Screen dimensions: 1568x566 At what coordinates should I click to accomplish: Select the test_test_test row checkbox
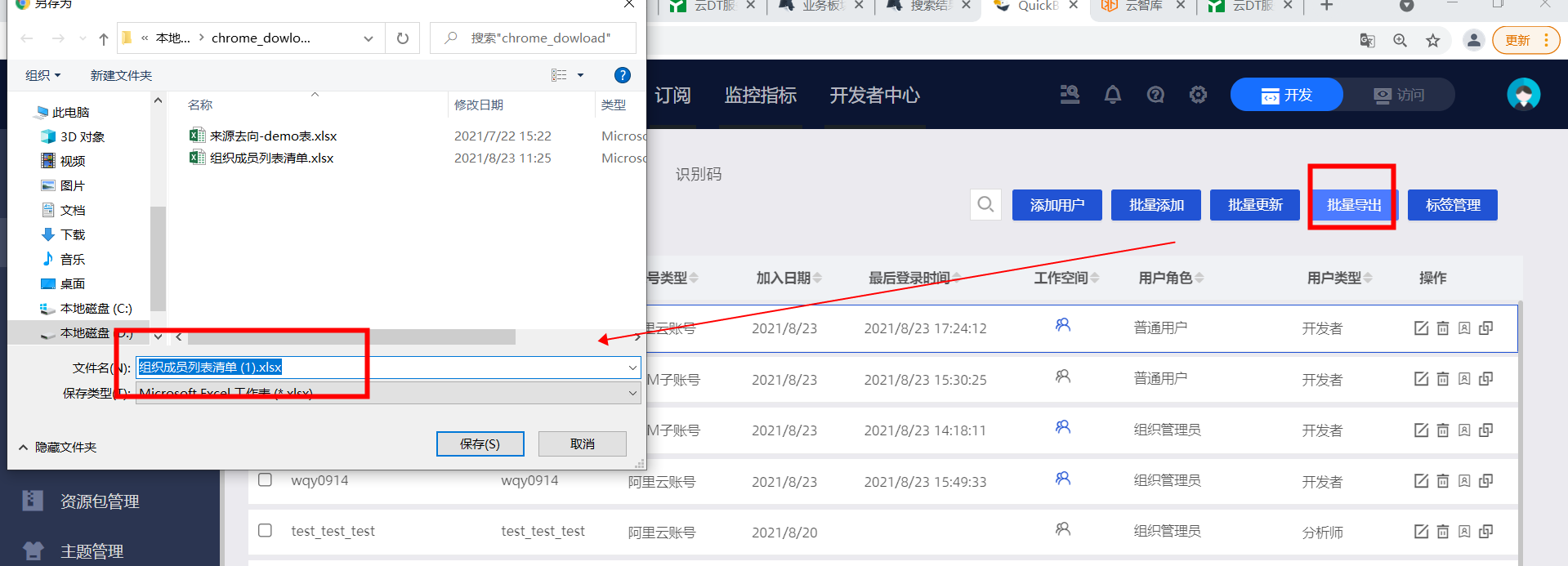point(265,530)
